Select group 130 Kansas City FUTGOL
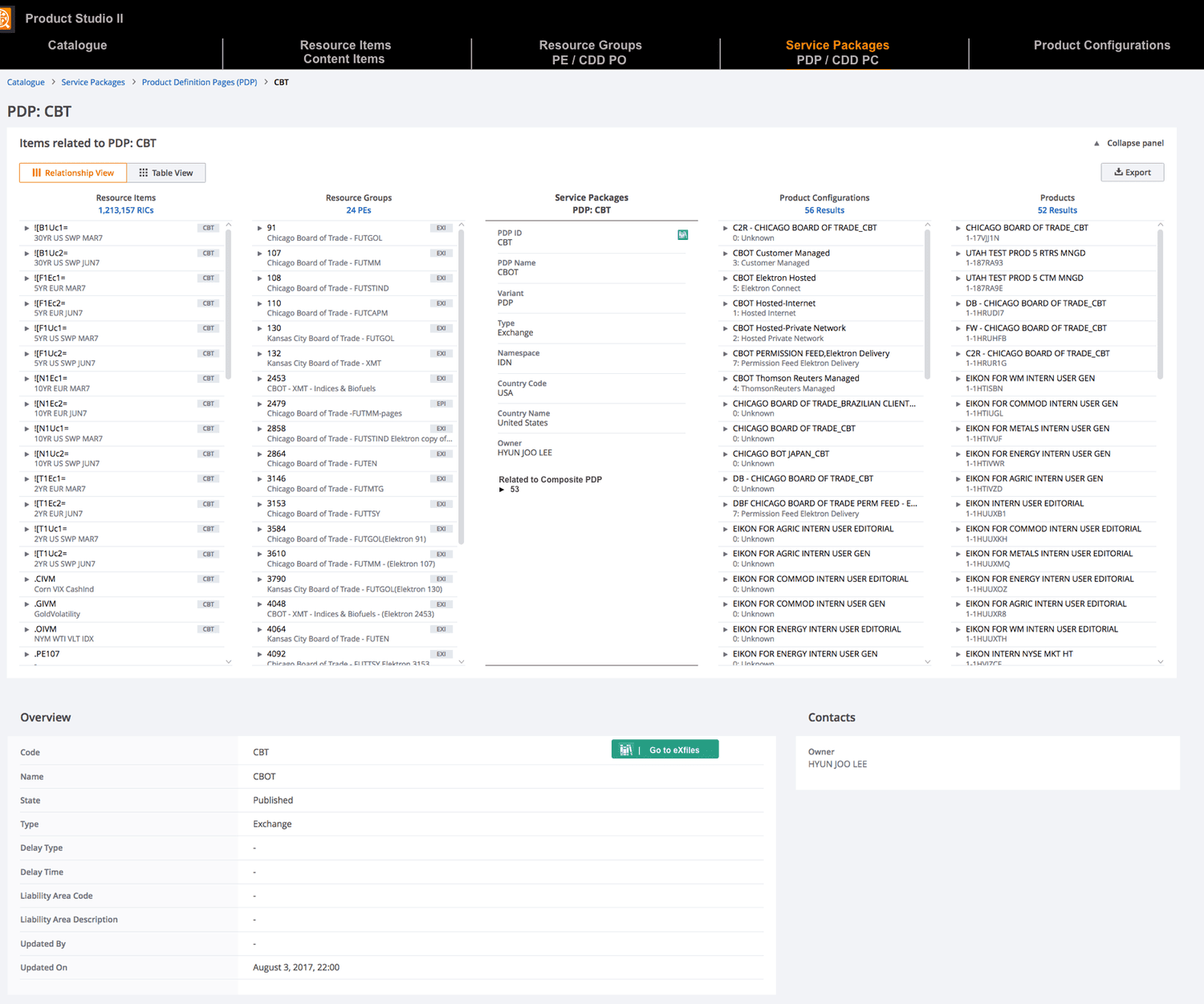Viewport: 1204px width, 1004px height. [x=353, y=333]
